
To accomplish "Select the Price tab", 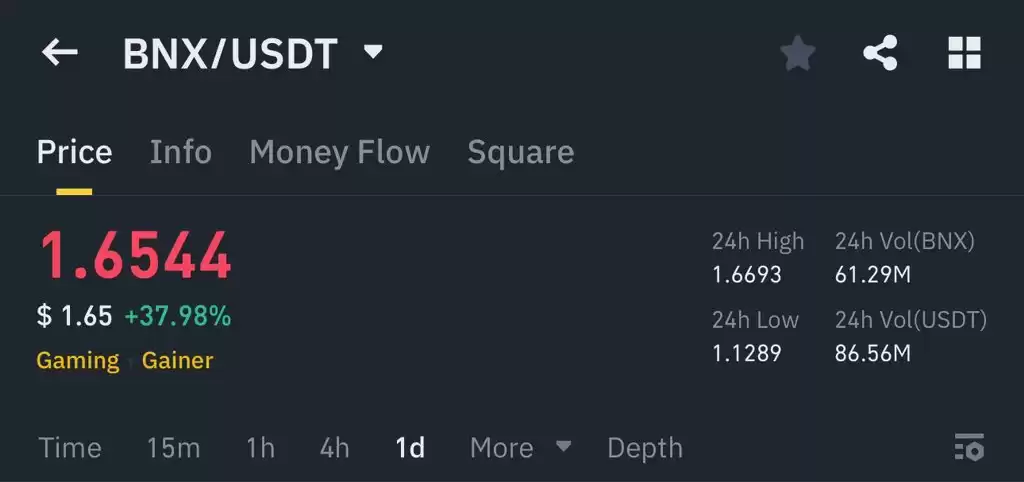I will point(74,152).
